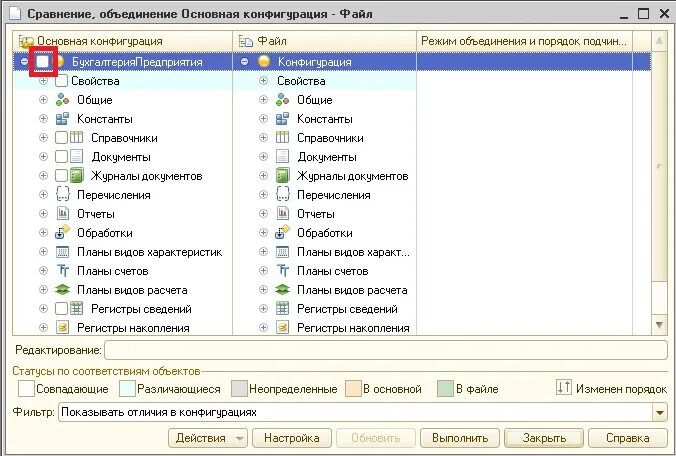Image resolution: width=676 pixels, height=456 pixels.
Task: Click the В основной orange status swatch
Action: 353,389
